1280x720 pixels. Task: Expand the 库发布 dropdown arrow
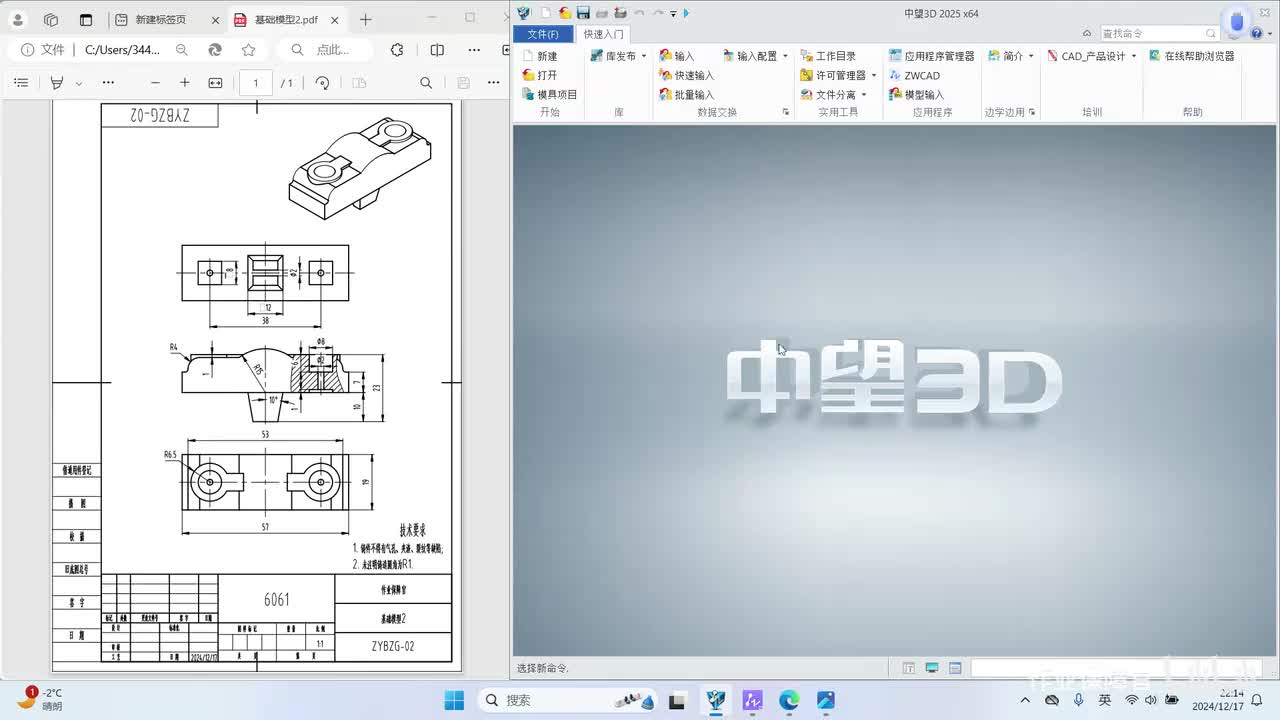pos(644,56)
